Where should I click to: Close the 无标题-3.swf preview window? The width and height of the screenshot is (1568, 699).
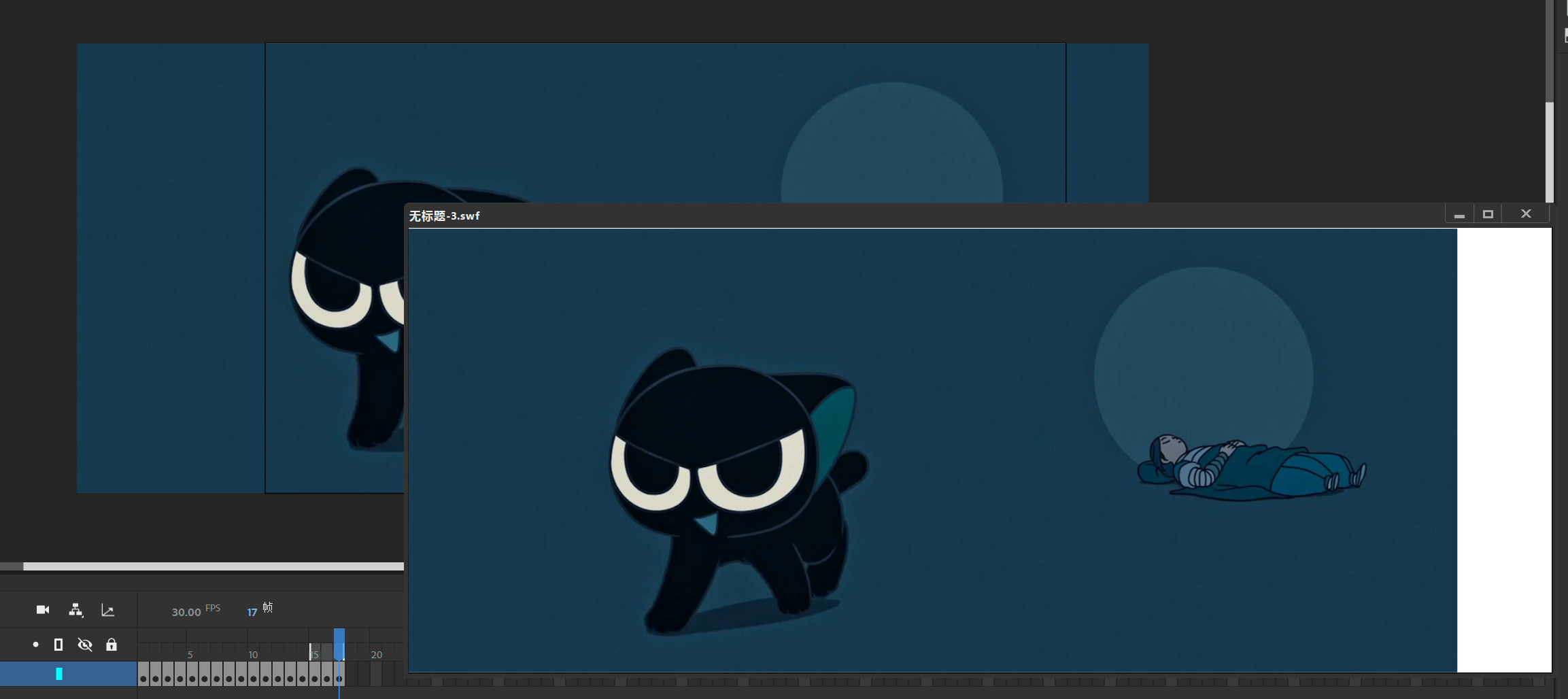tap(1526, 214)
